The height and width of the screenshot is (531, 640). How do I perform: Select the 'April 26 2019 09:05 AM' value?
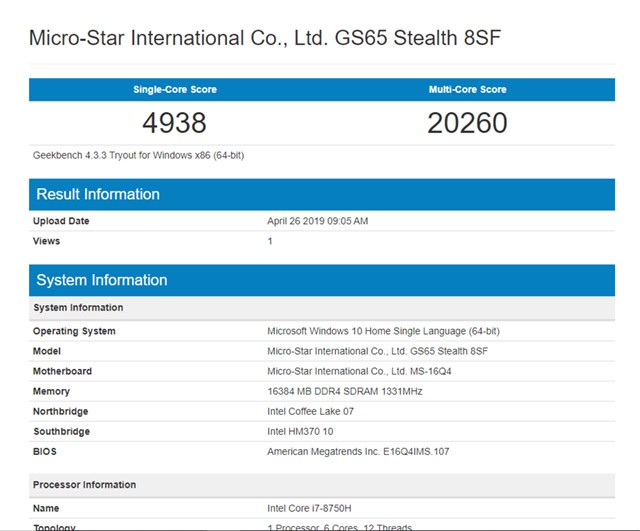tap(318, 221)
